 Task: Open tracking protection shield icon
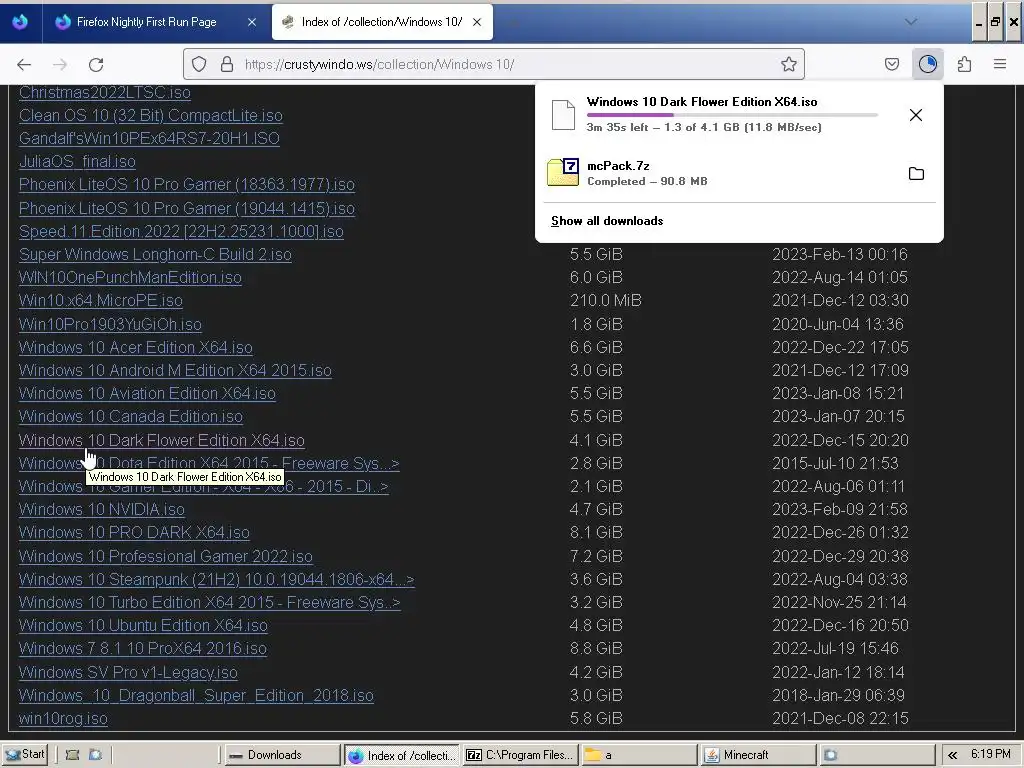coord(199,64)
